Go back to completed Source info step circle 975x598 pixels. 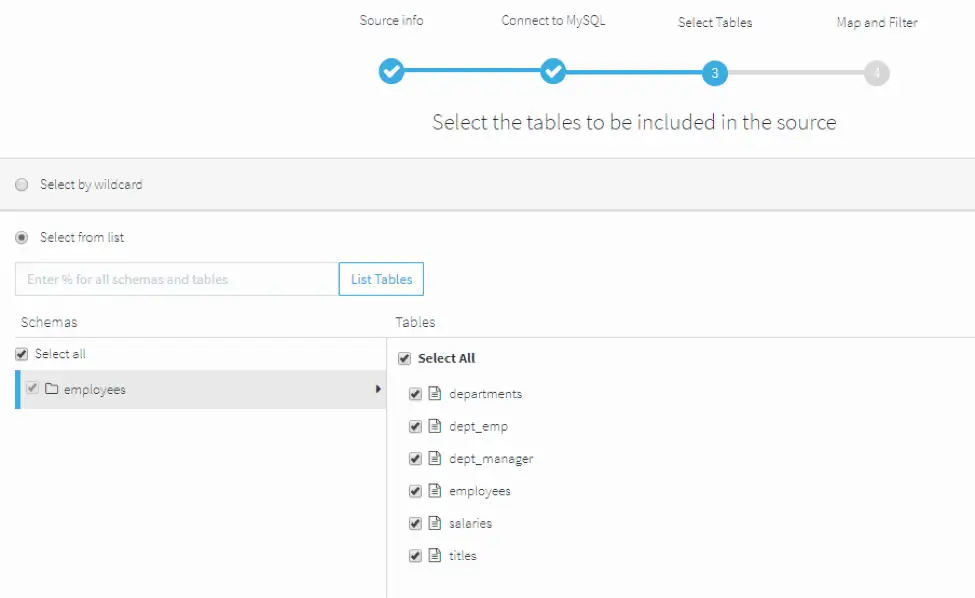click(391, 72)
